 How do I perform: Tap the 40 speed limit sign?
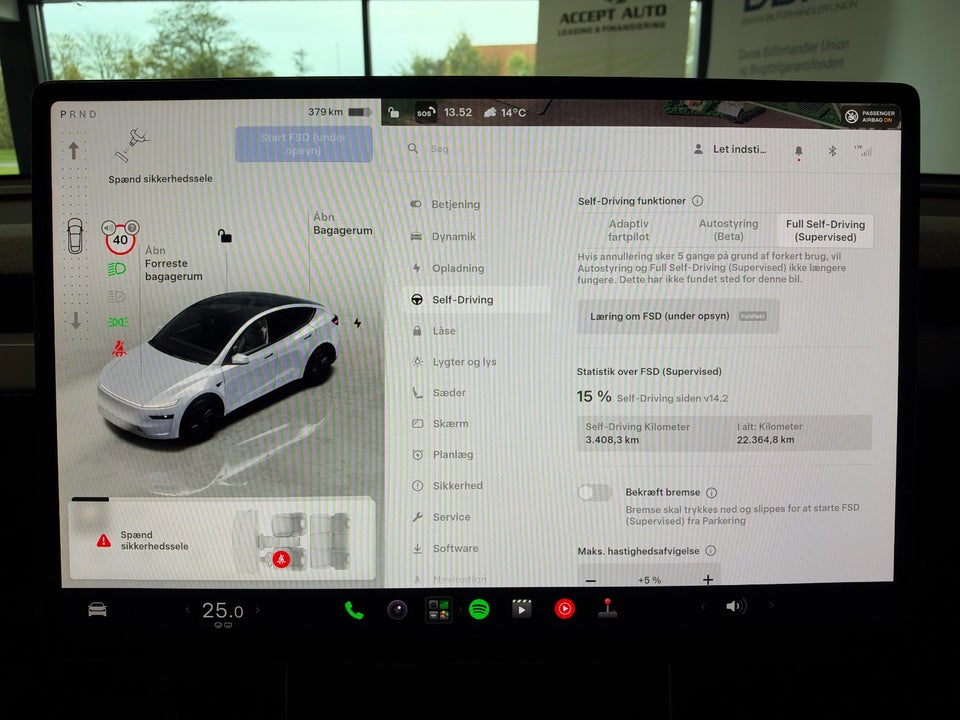(x=121, y=238)
